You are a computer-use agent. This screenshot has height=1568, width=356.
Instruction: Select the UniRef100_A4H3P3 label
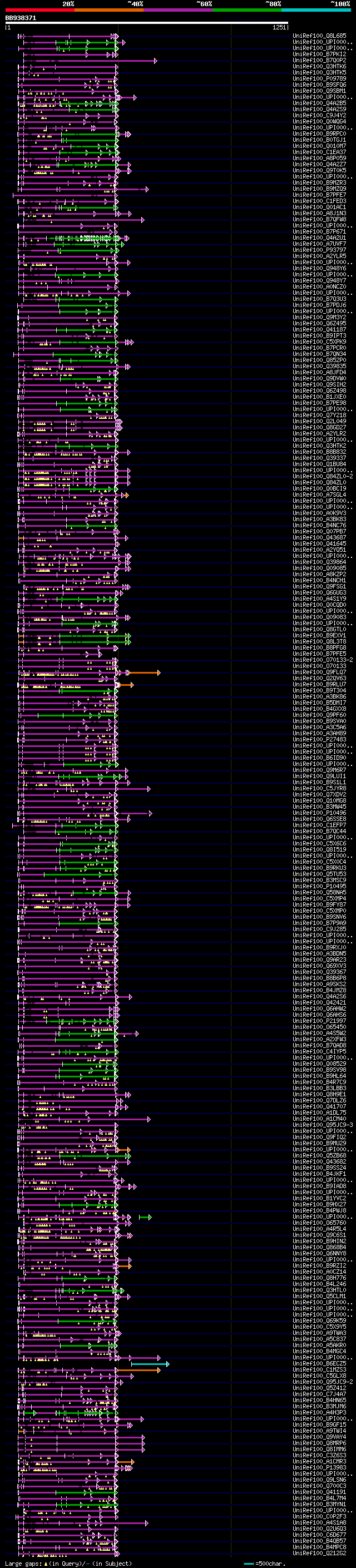pyautogui.click(x=319, y=1412)
